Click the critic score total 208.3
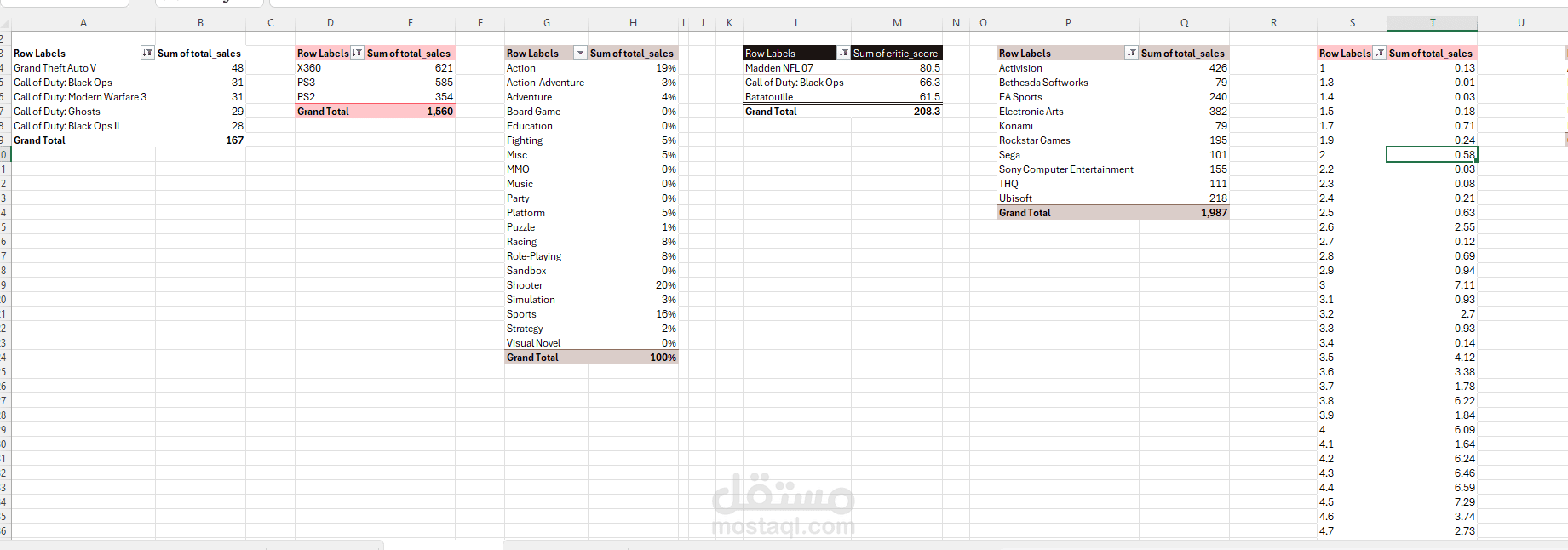Screen dimensions: 1568x550 [897, 112]
